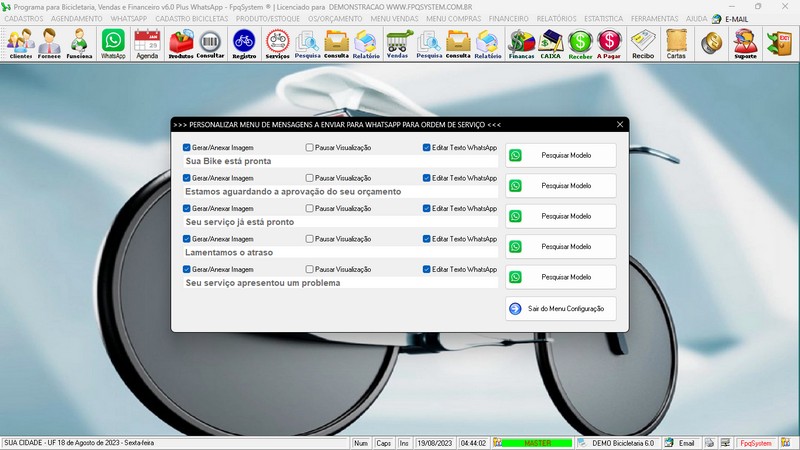Uncheck Editar Texto WhatsApp for Seu serviço já está pronto
The width and height of the screenshot is (800, 450).
427,209
